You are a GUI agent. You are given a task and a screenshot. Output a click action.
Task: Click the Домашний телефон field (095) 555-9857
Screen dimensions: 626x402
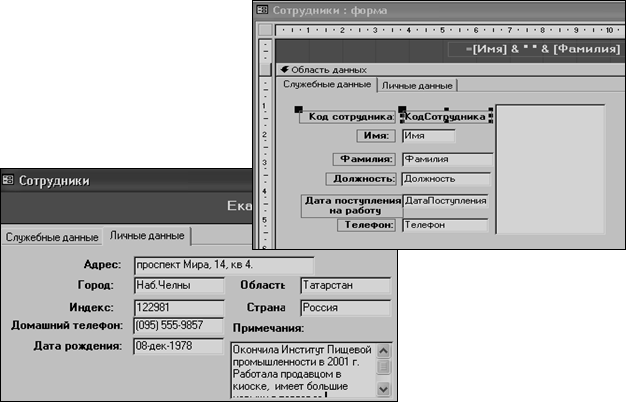click(x=178, y=325)
